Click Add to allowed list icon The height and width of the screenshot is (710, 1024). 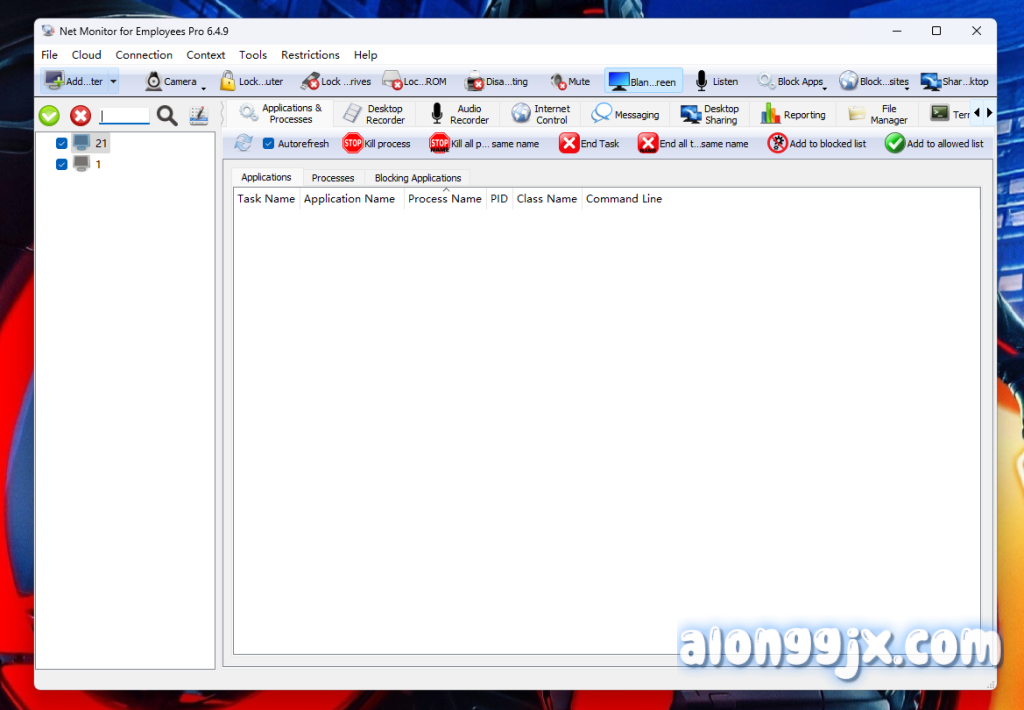click(x=894, y=144)
